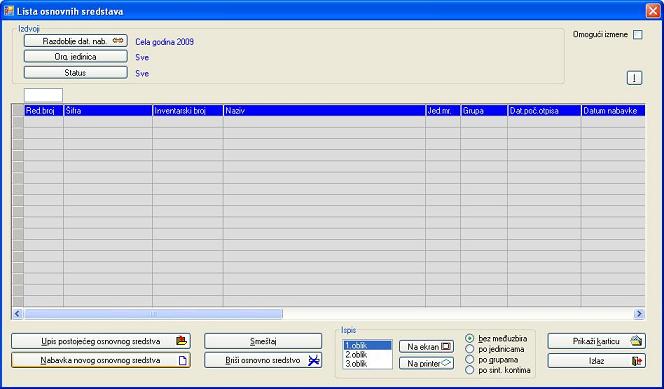
Task: Click the exclamation mark button
Action: pos(634,78)
